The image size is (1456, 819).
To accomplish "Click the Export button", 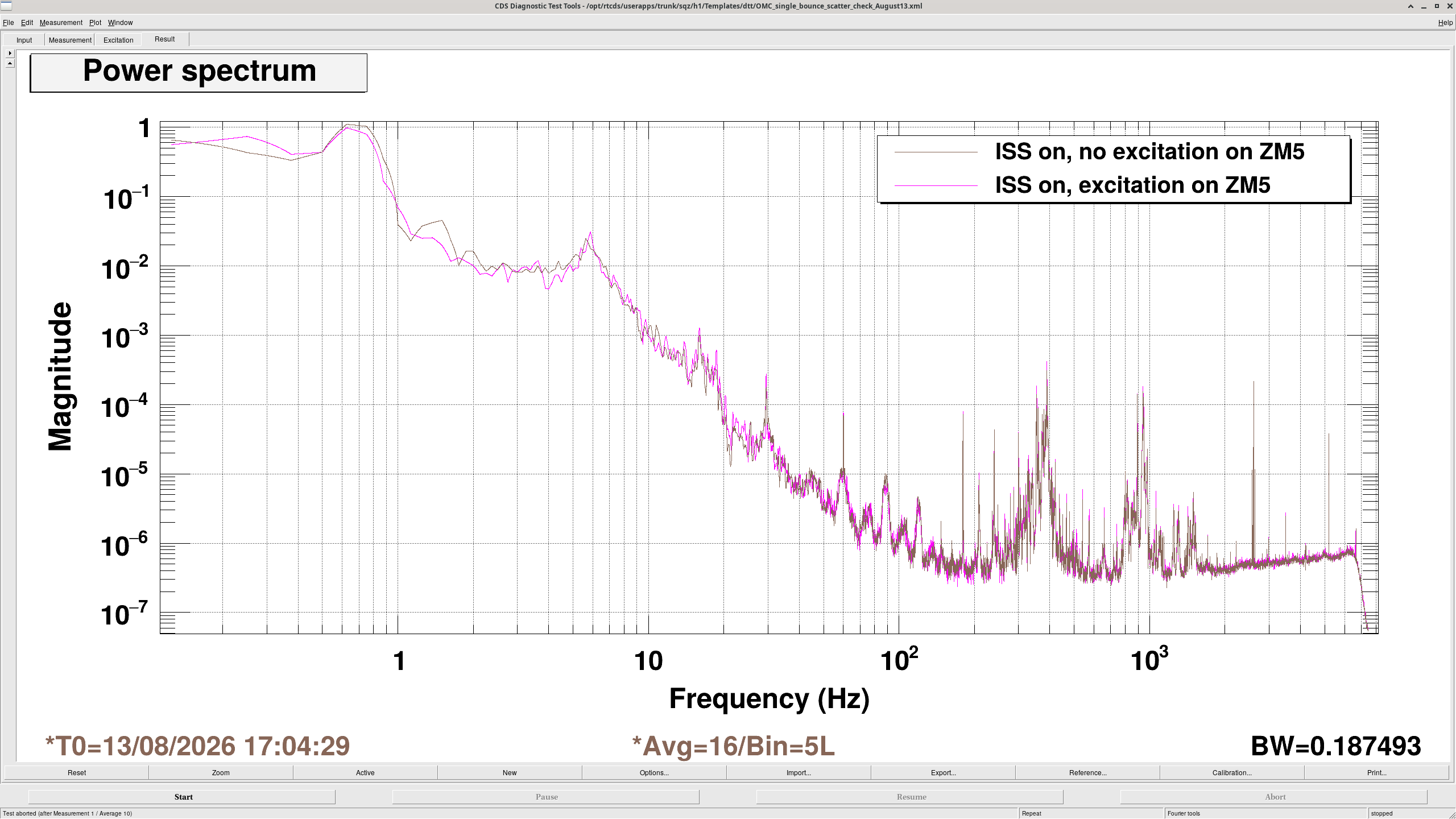I will click(943, 772).
